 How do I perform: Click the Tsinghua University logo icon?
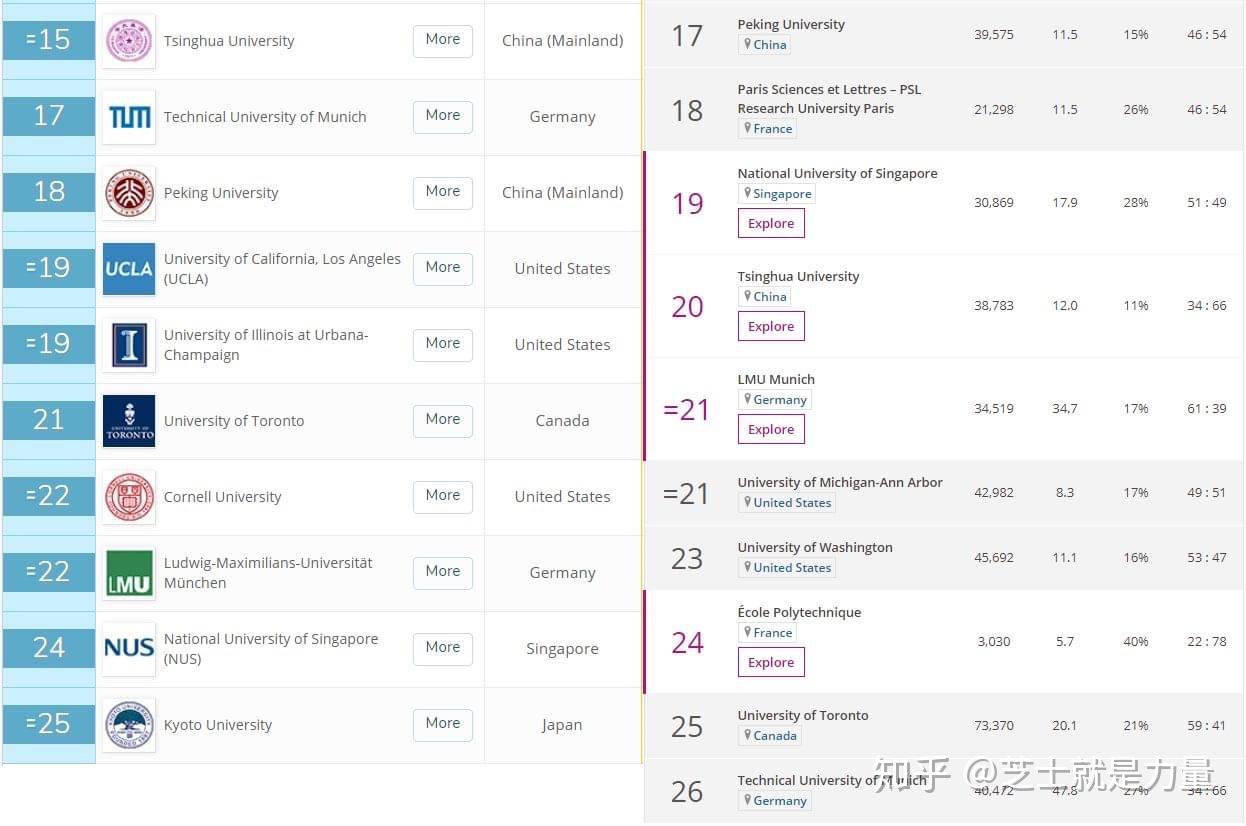click(129, 41)
